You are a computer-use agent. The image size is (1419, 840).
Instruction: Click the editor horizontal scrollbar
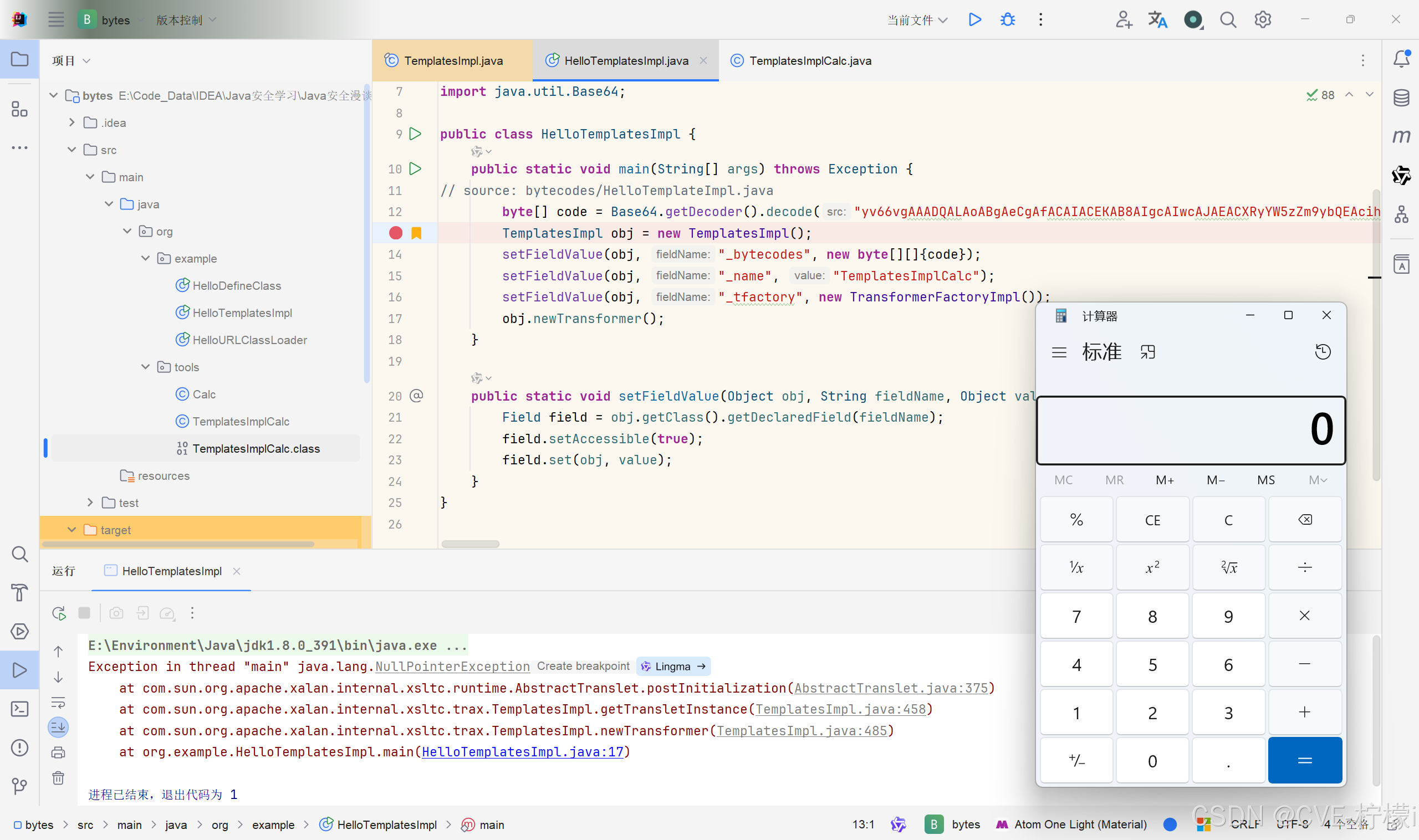pos(470,544)
